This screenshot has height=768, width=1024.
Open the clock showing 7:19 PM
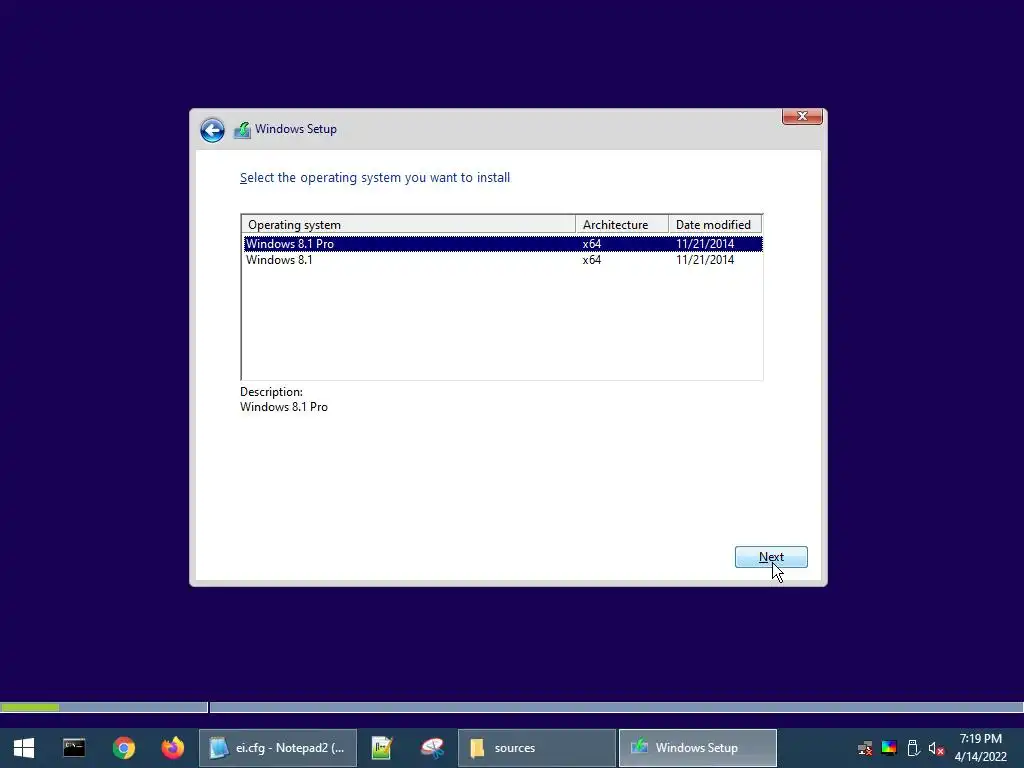coord(980,748)
